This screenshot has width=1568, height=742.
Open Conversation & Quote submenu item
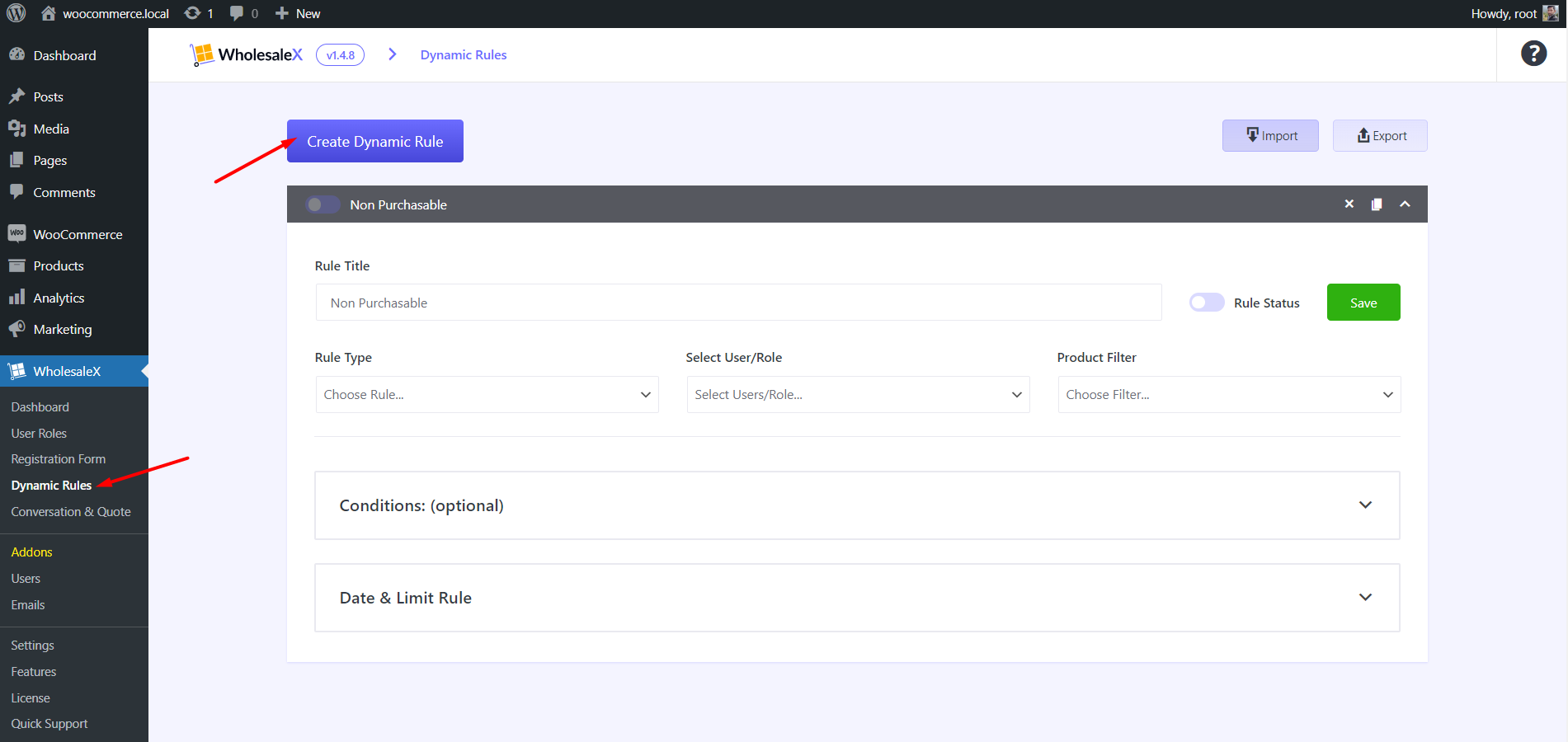click(x=71, y=511)
